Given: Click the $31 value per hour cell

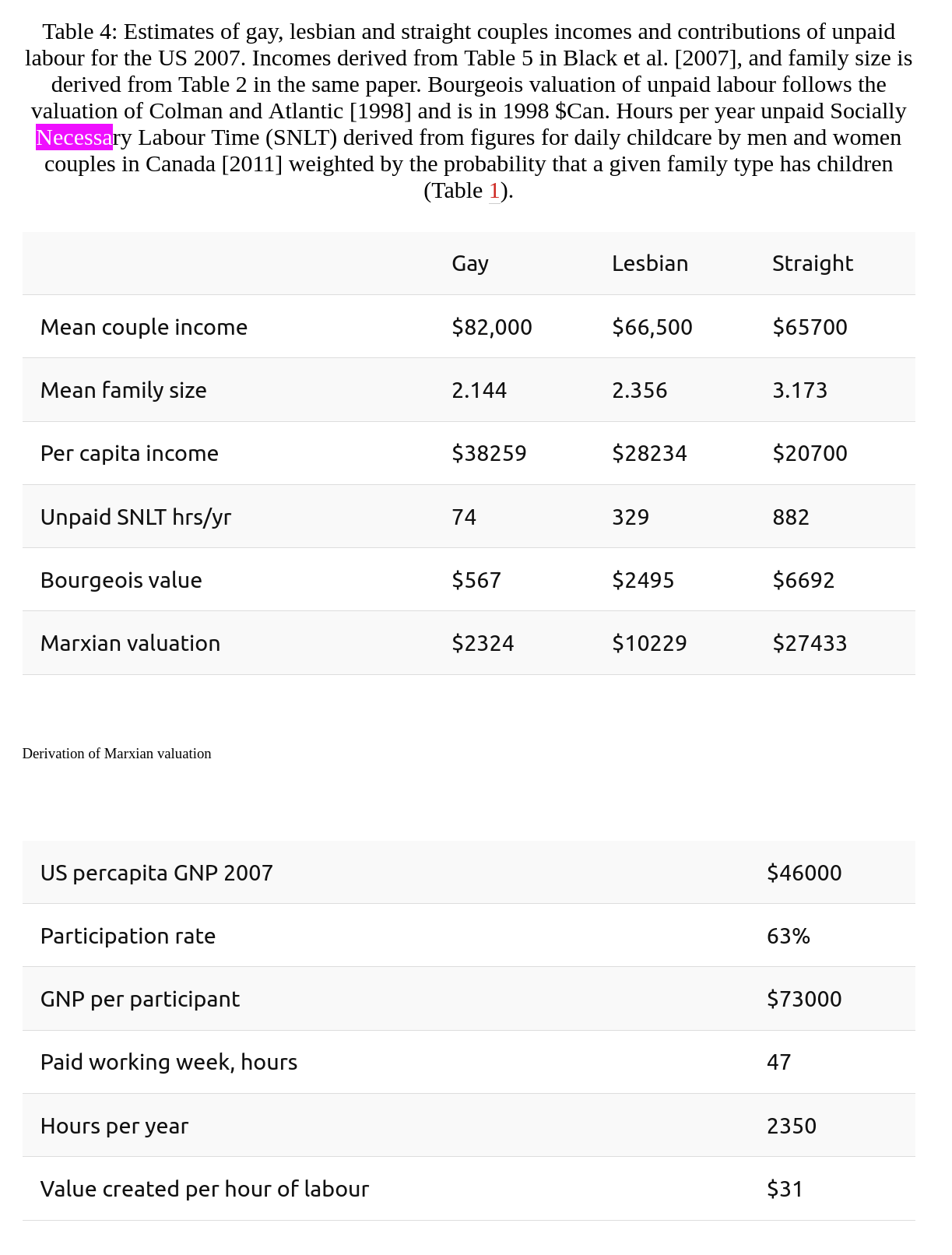Looking at the screenshot, I should [x=785, y=1189].
